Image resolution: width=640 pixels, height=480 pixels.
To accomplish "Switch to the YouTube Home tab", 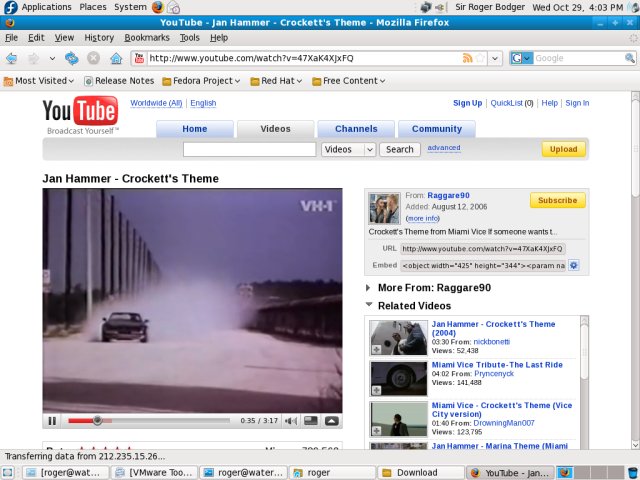I will [x=195, y=129].
